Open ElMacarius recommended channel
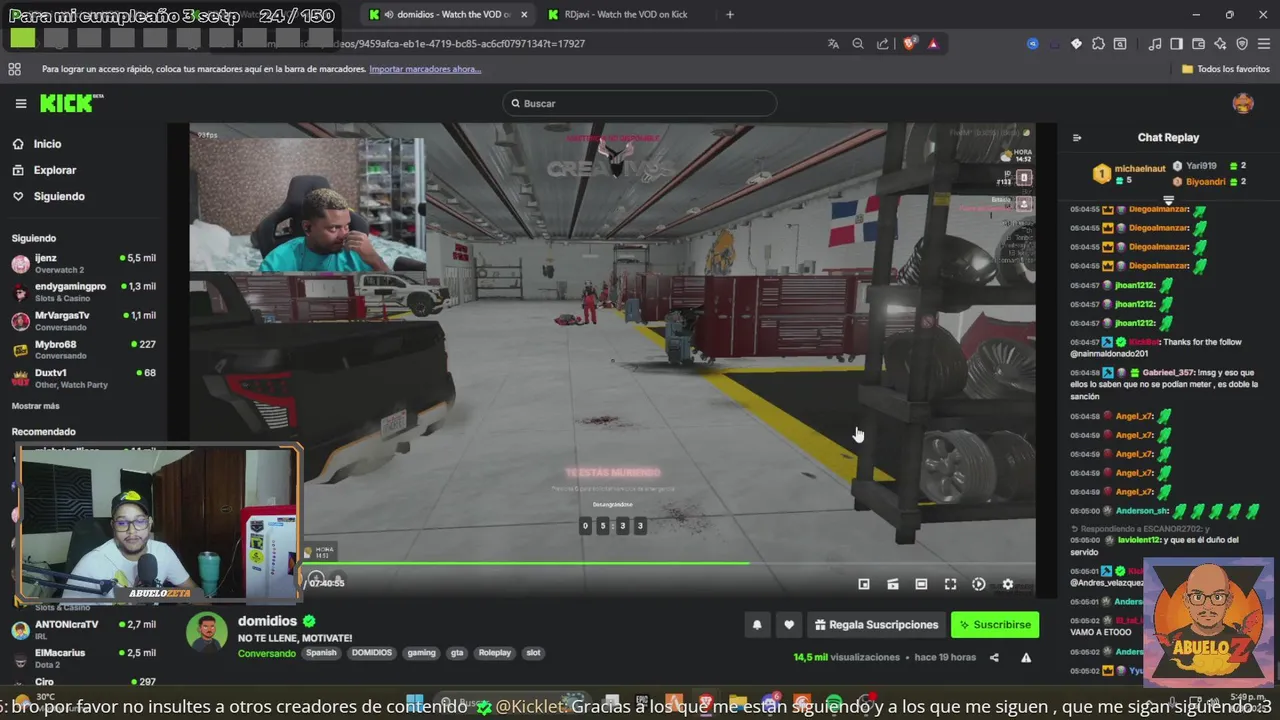Image resolution: width=1280 pixels, height=720 pixels. click(x=83, y=658)
